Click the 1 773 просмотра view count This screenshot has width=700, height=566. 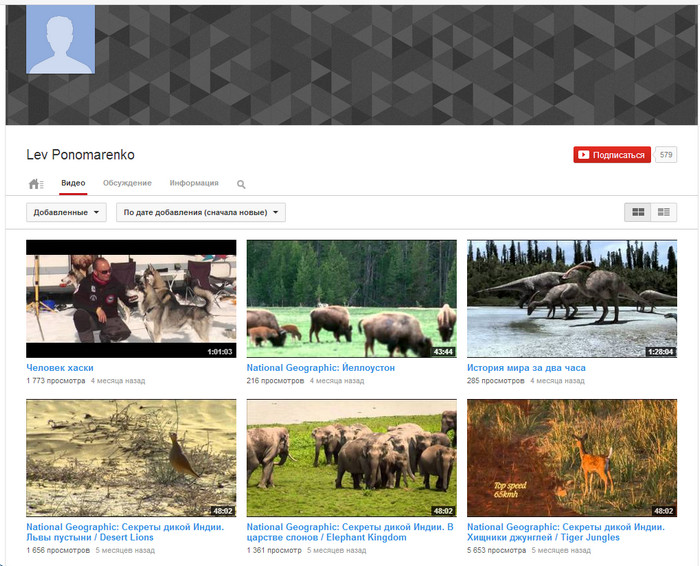[x=56, y=381]
